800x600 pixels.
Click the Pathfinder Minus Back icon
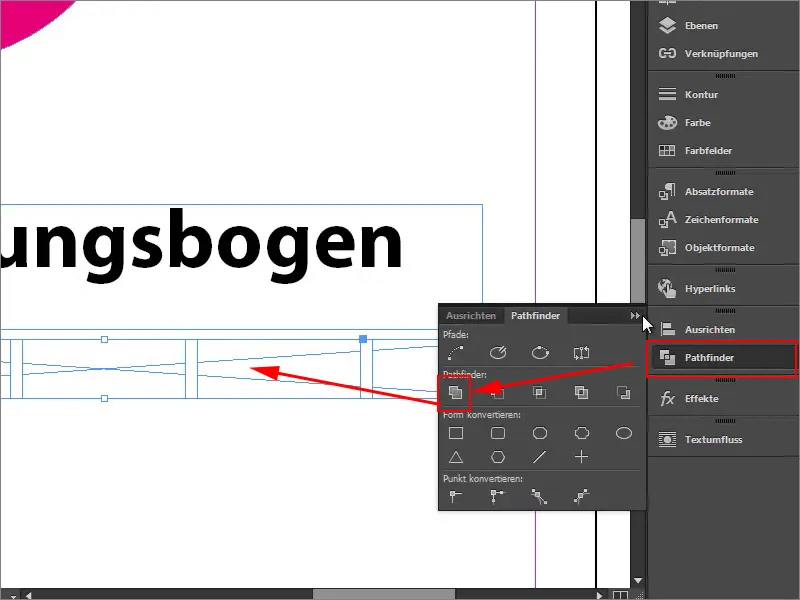click(x=623, y=392)
